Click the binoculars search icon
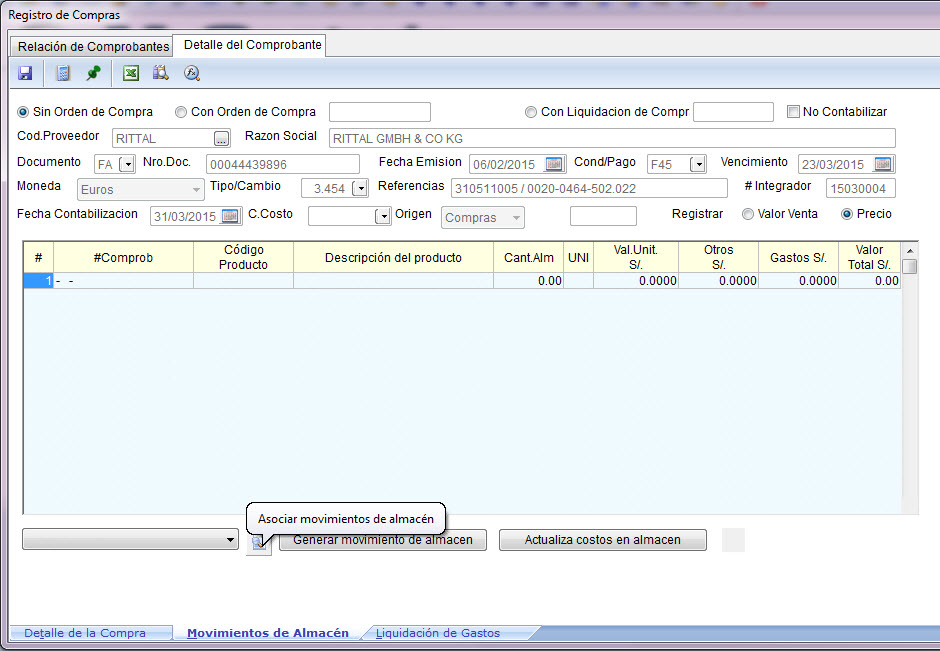This screenshot has width=940, height=651. [160, 73]
